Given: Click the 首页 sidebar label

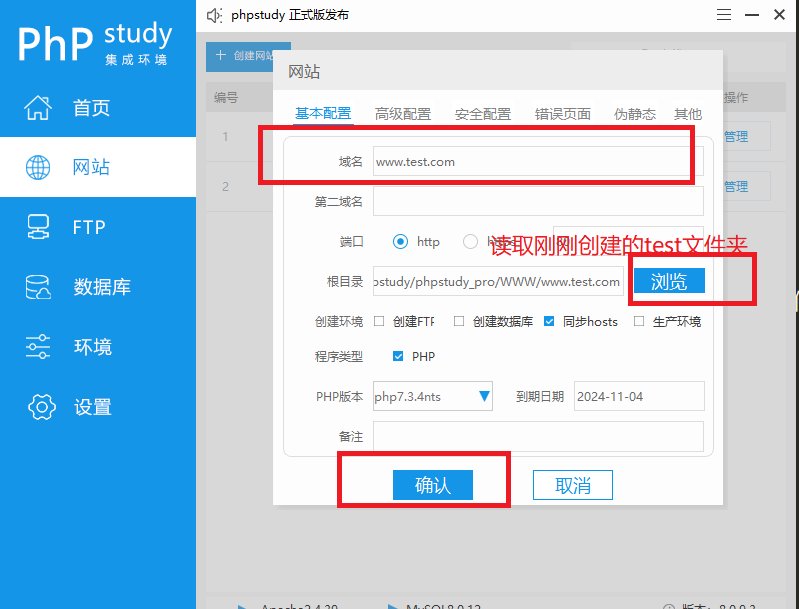Looking at the screenshot, I should coord(91,108).
